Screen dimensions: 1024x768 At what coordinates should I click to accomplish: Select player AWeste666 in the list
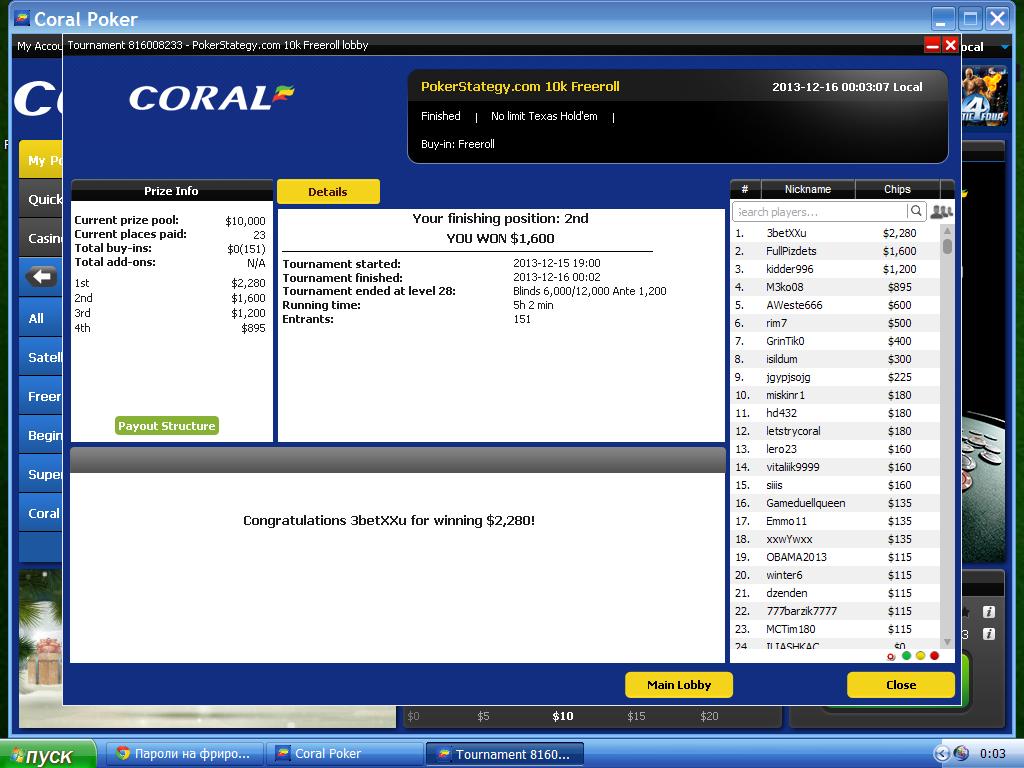coord(836,305)
